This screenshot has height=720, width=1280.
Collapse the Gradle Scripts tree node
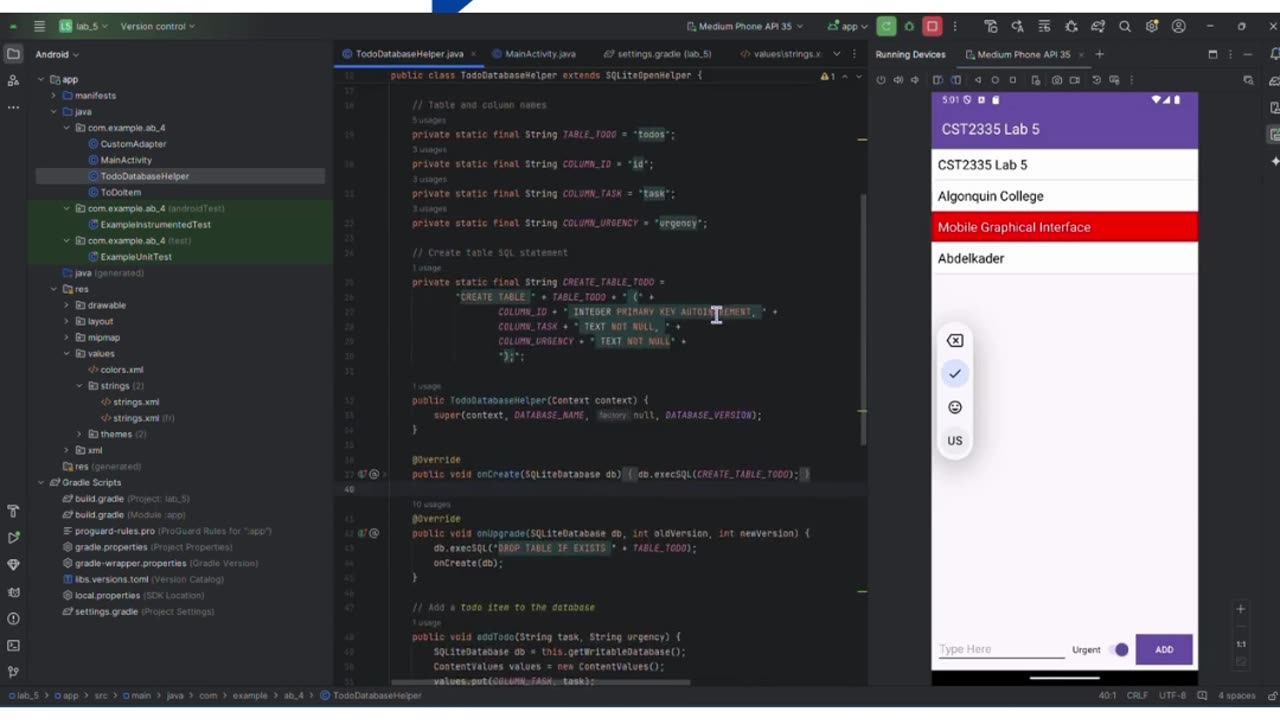[x=41, y=482]
